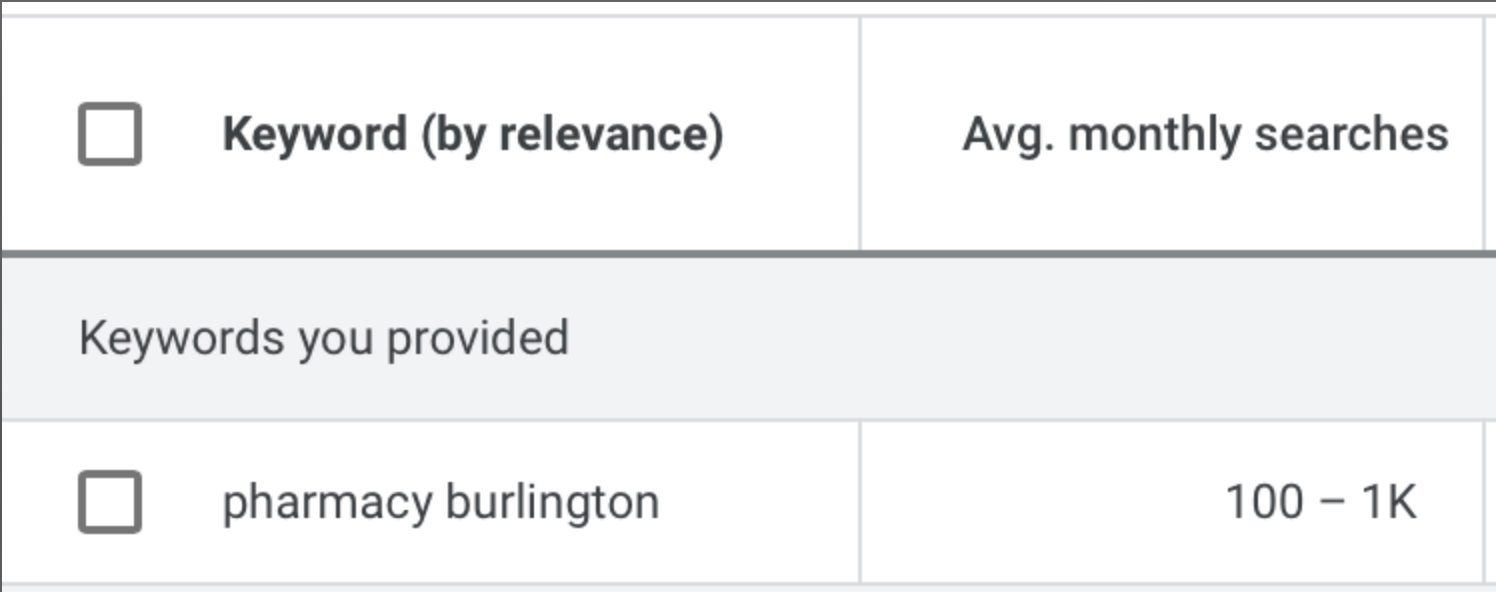Image resolution: width=1496 pixels, height=592 pixels.
Task: Click empty space in the Keywords you provided band
Action: pos(1000,338)
